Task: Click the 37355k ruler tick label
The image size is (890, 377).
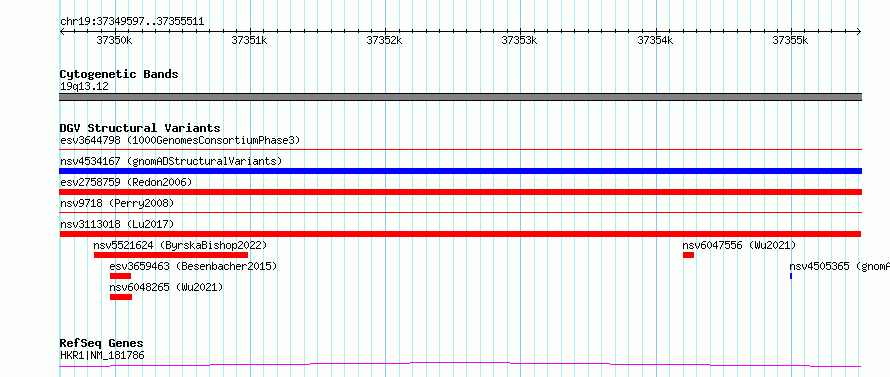Action: 791,40
